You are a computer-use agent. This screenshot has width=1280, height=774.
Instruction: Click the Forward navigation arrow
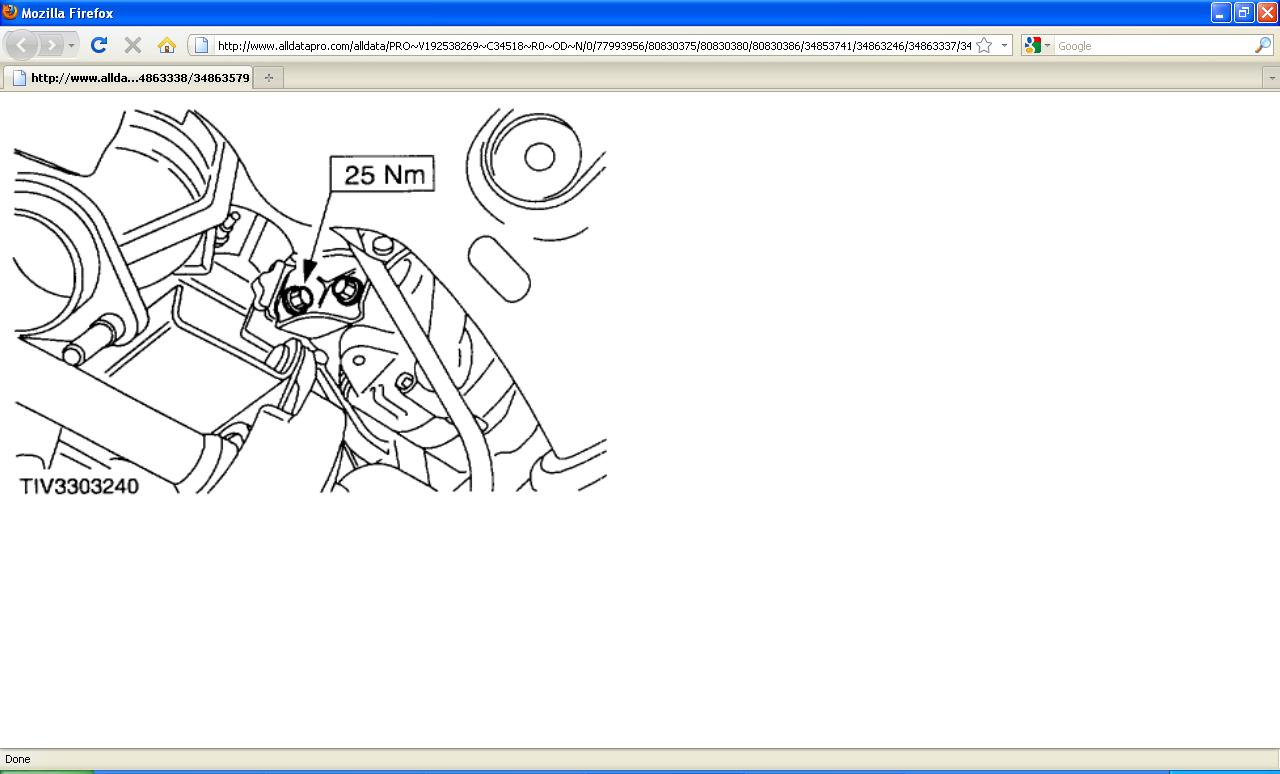point(51,45)
